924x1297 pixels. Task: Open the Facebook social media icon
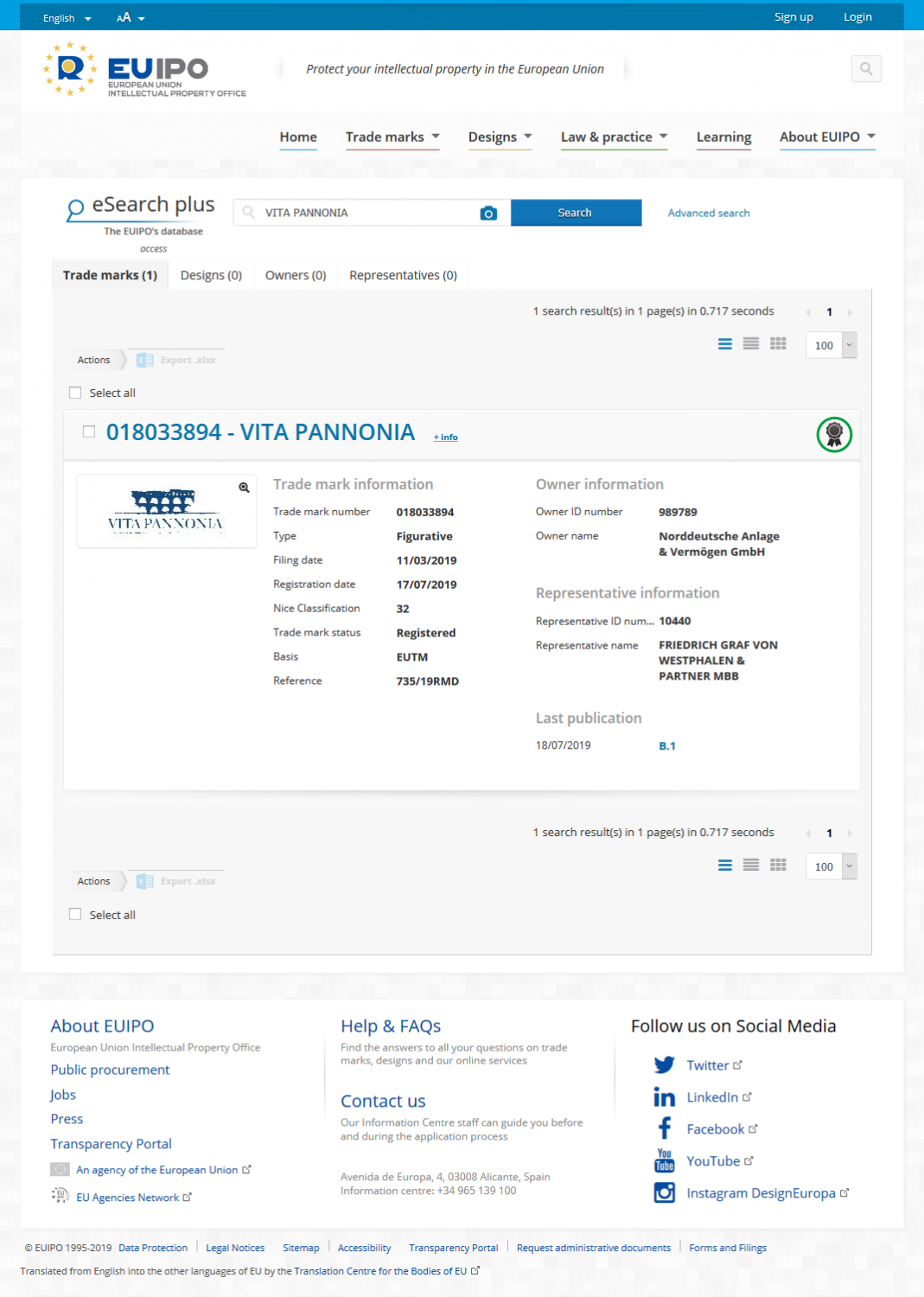(x=664, y=1128)
